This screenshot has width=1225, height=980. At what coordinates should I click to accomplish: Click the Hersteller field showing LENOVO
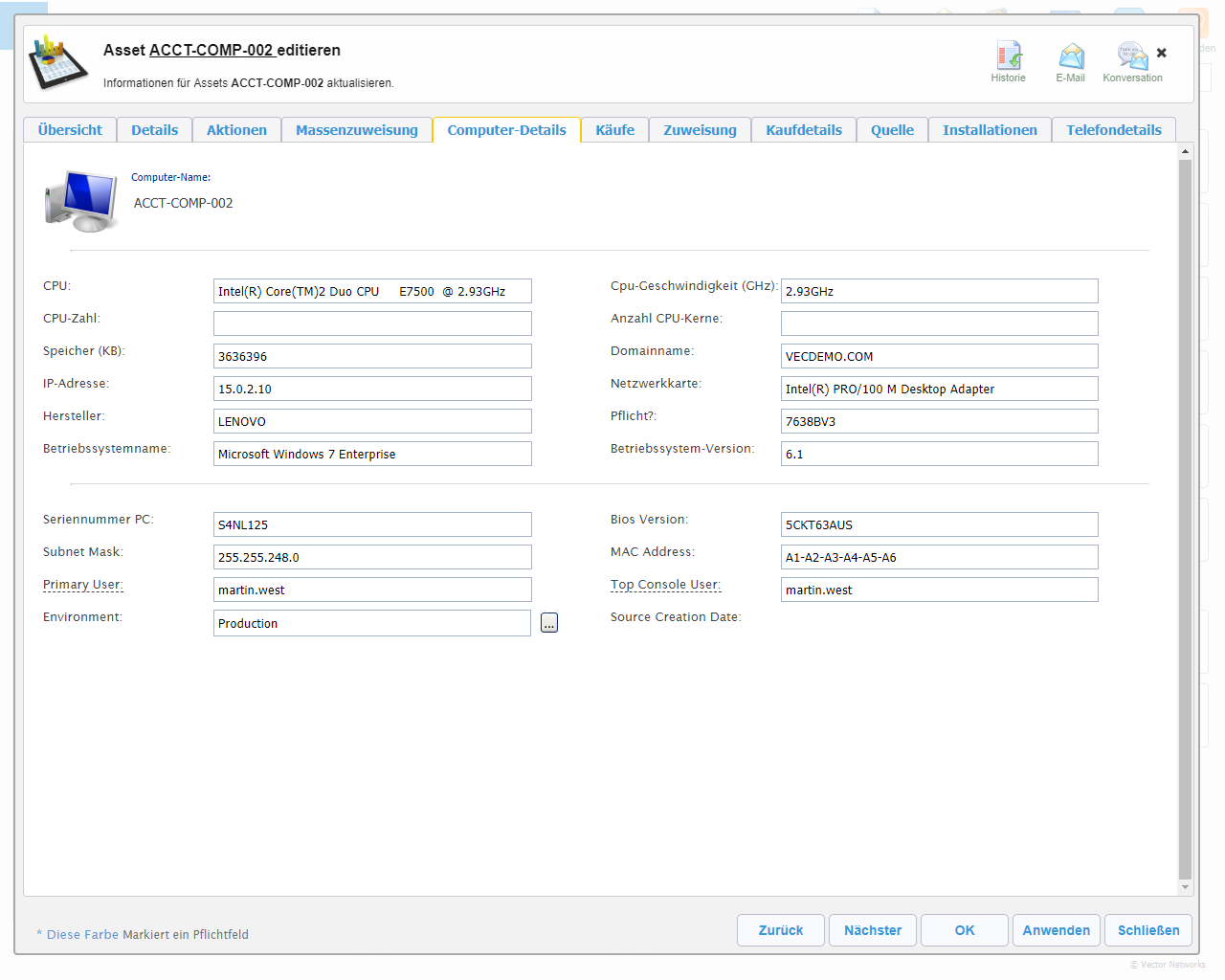point(372,421)
